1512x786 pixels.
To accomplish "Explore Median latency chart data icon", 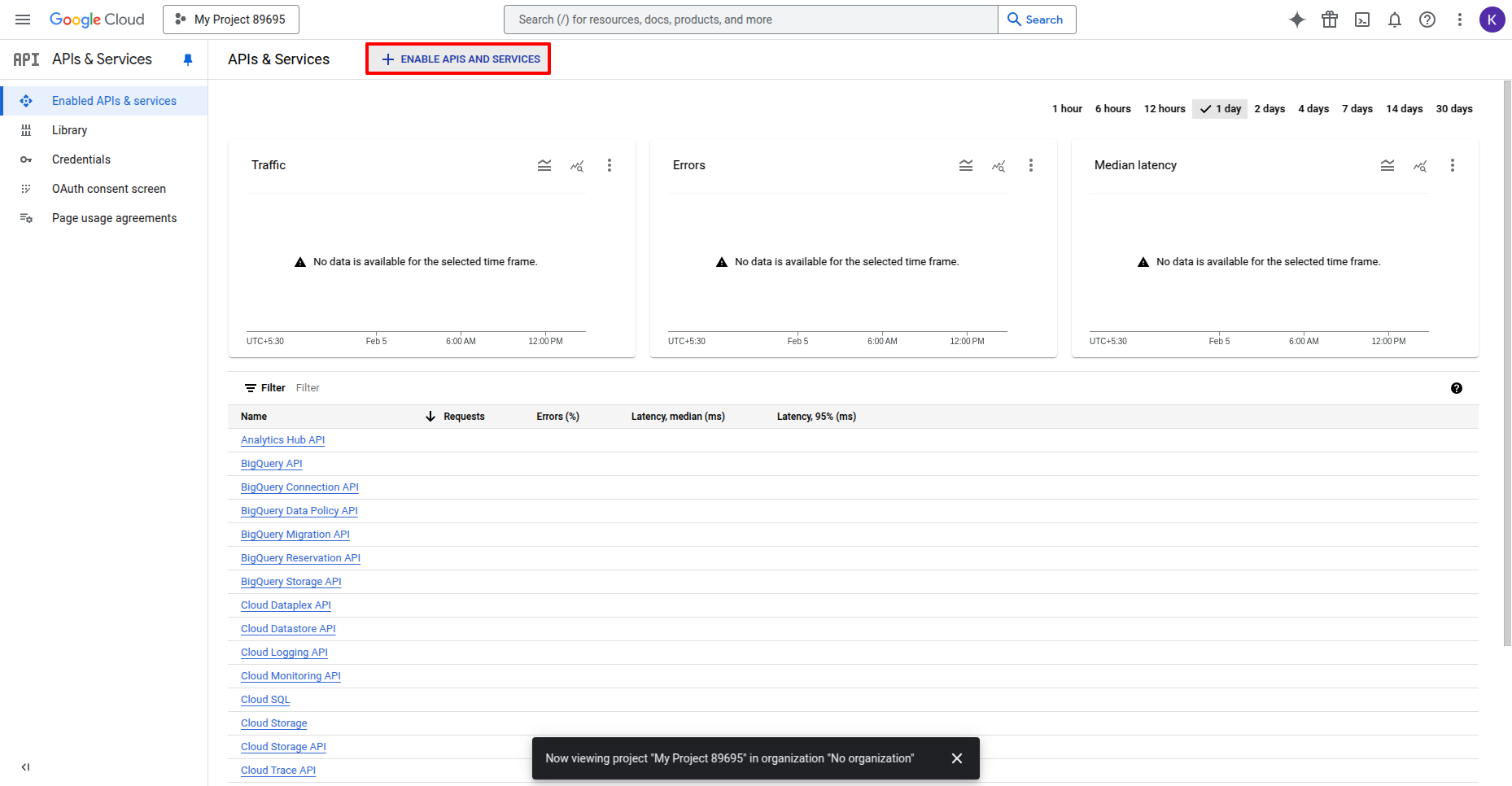I will pyautogui.click(x=1420, y=165).
